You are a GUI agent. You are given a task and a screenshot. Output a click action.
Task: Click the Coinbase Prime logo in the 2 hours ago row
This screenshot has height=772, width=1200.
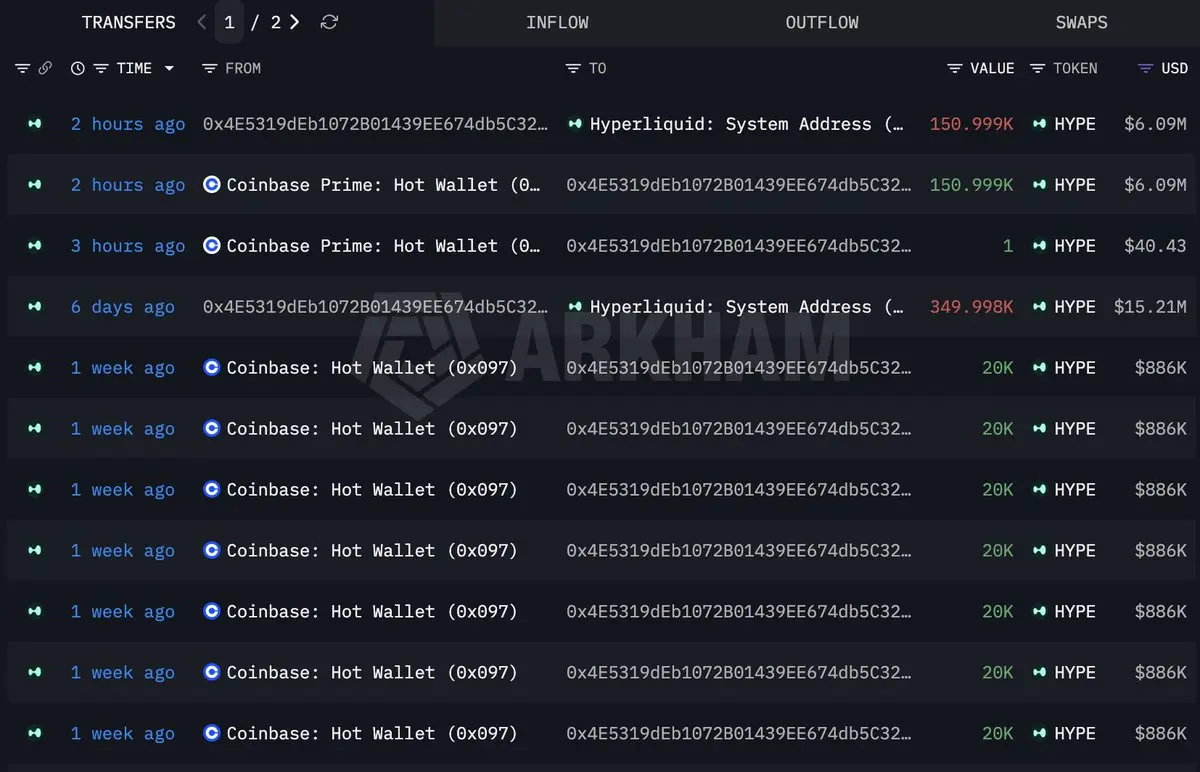[x=211, y=185]
